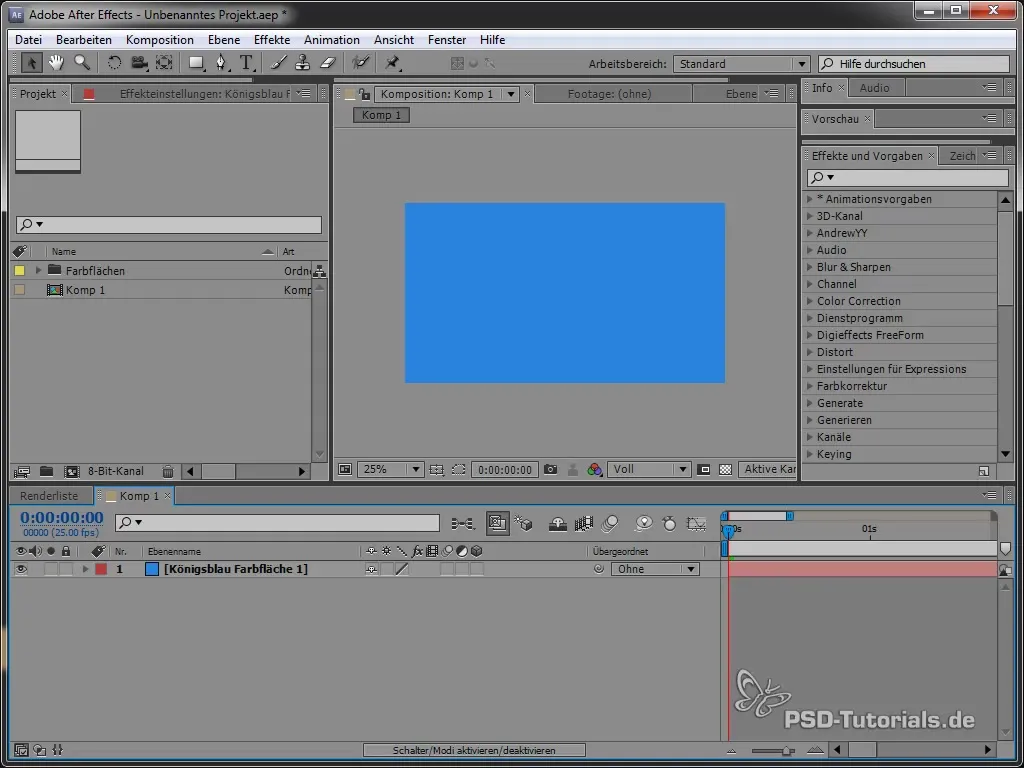
Task: Select the Pen tool
Action: 222,63
